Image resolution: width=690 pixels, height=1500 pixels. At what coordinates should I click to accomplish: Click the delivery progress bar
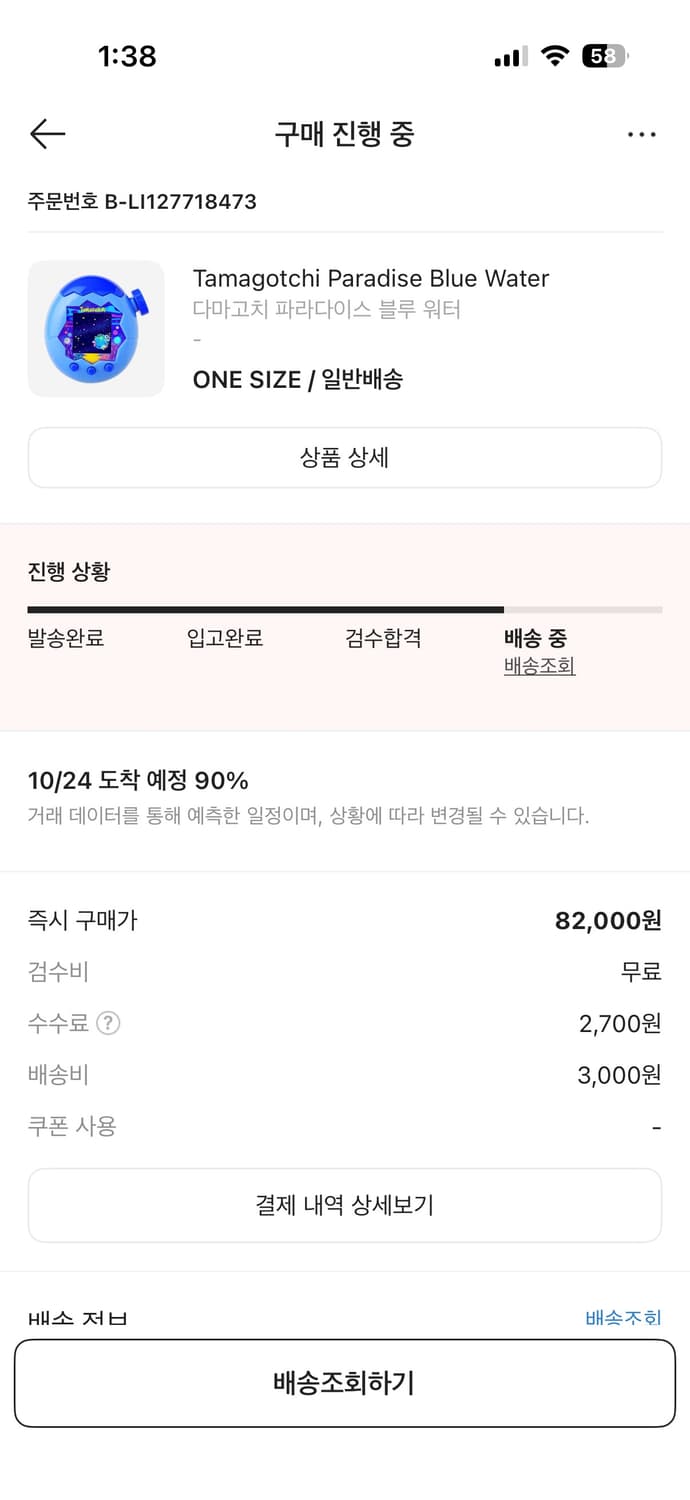(345, 609)
